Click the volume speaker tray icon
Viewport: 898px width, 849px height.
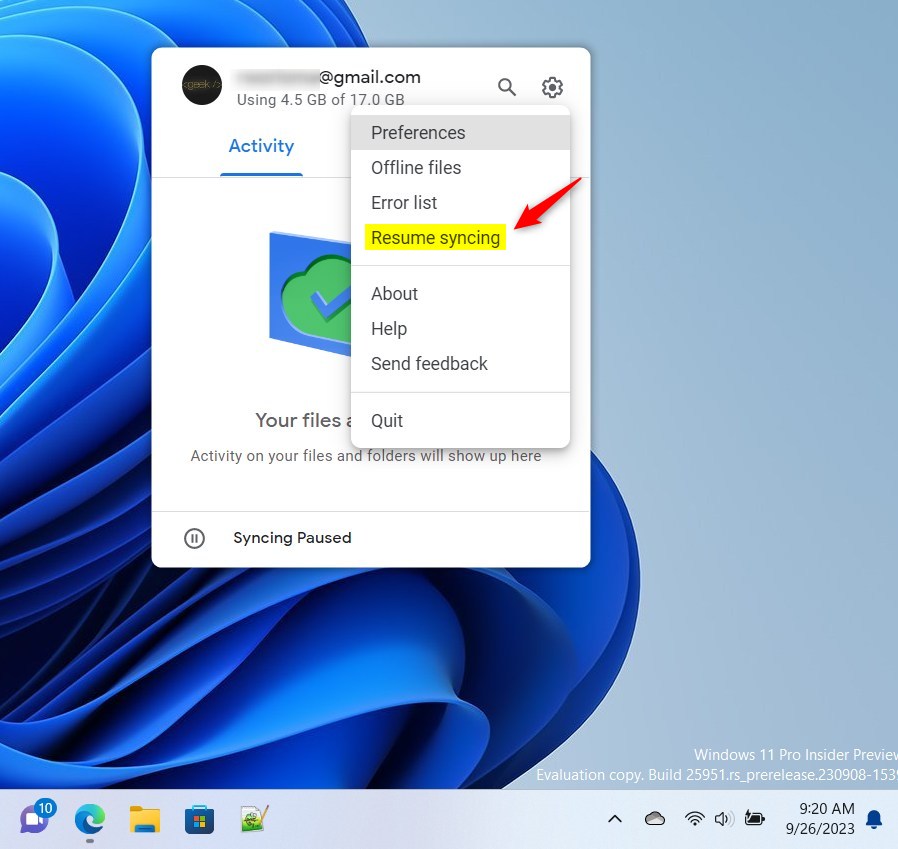724,819
